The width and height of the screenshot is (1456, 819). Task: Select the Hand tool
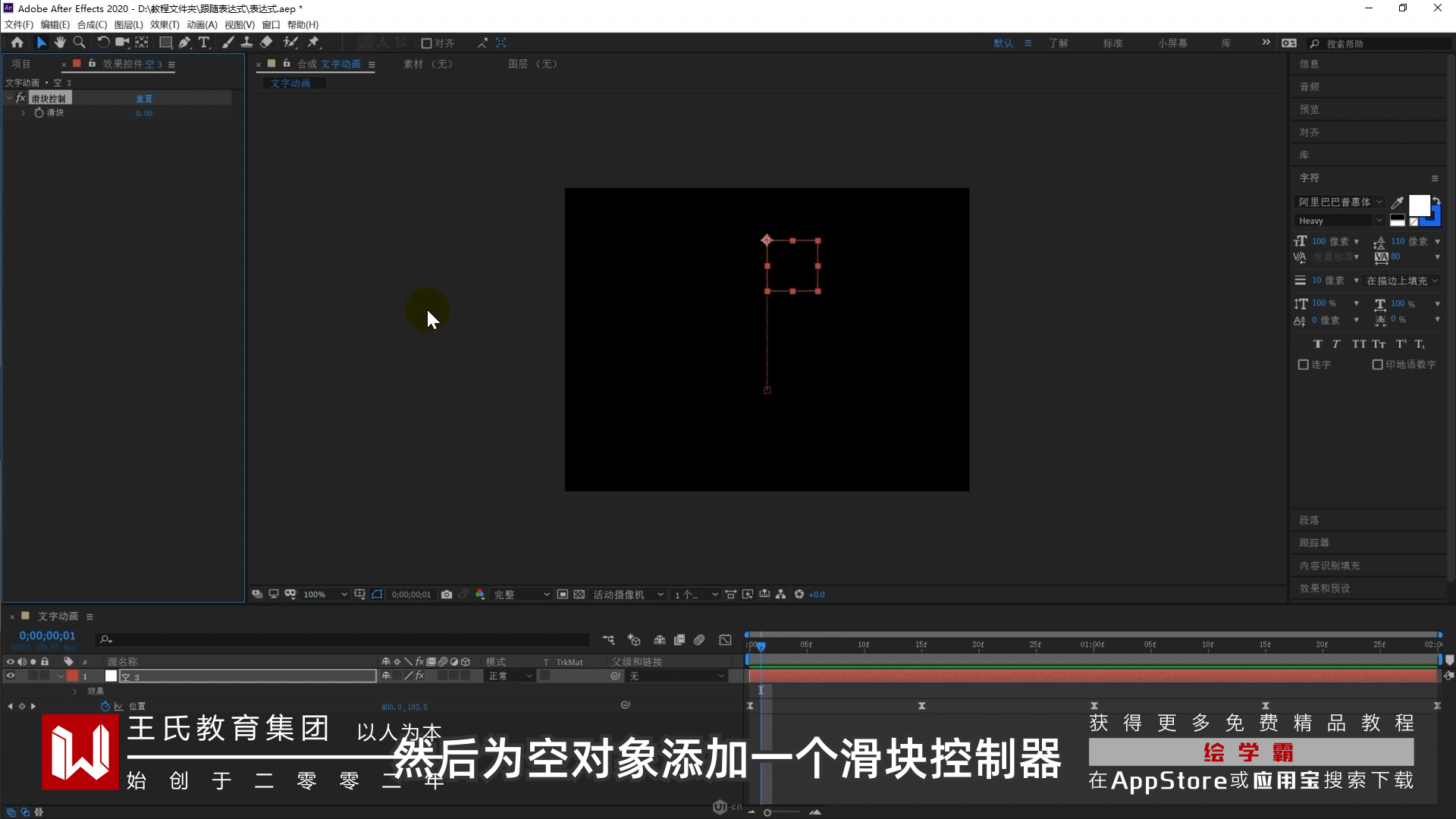[x=60, y=43]
